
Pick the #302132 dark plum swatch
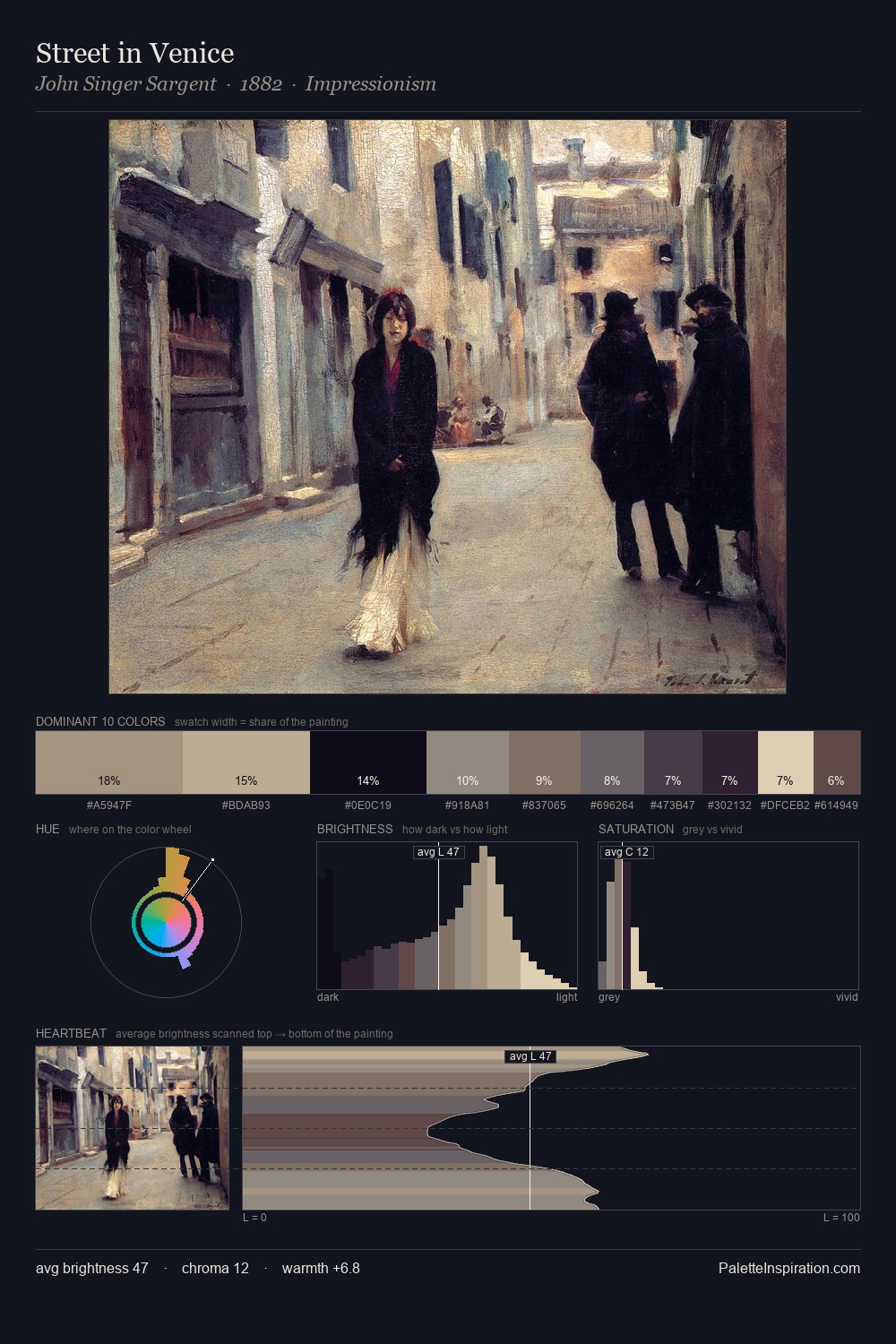click(x=730, y=762)
